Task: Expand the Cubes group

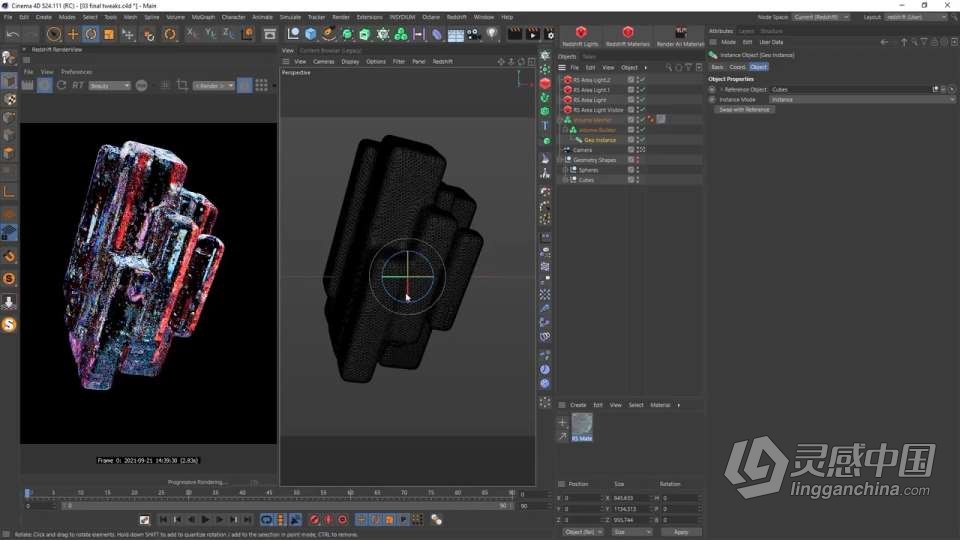Action: 566,180
